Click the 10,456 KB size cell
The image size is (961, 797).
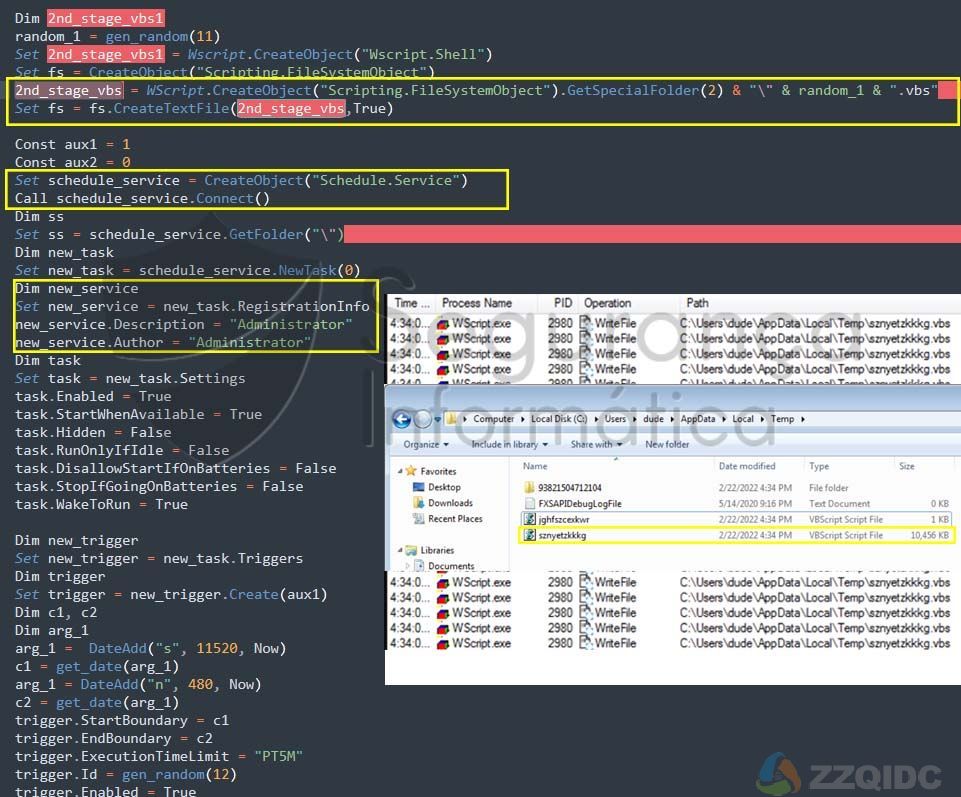[930, 535]
